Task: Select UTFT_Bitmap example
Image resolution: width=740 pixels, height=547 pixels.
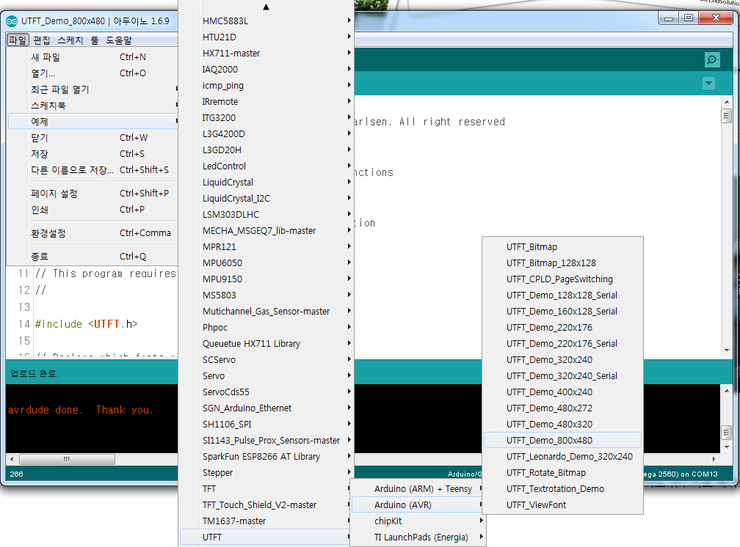Action: [x=563, y=247]
